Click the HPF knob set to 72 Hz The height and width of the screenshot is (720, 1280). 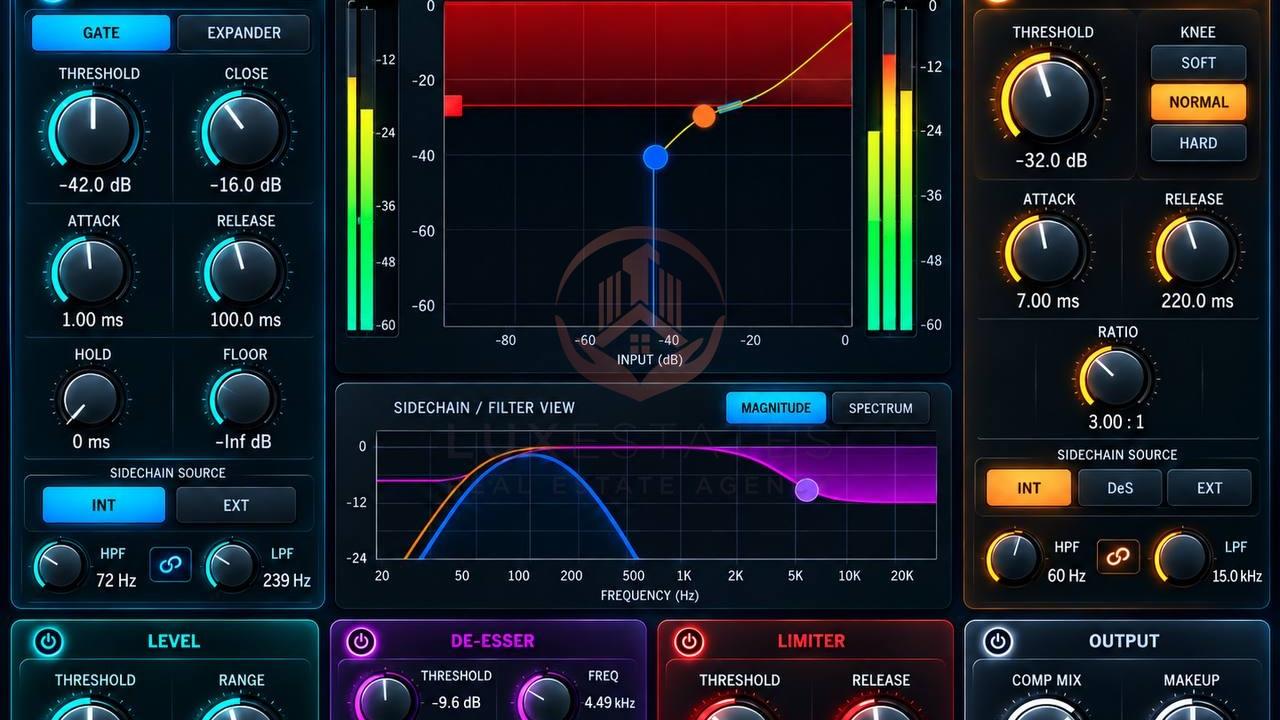(60, 567)
